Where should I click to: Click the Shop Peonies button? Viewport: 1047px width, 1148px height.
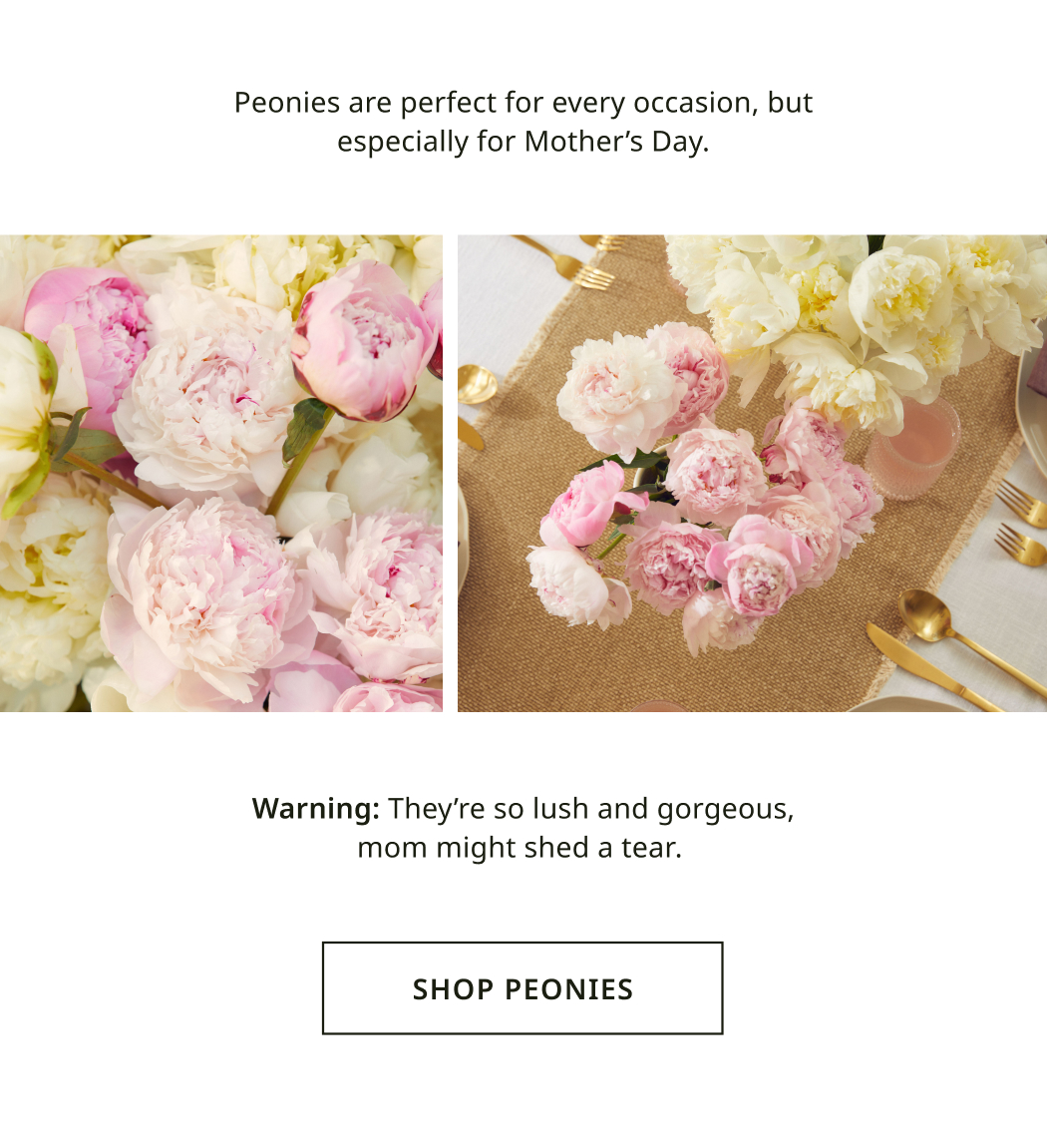[523, 988]
